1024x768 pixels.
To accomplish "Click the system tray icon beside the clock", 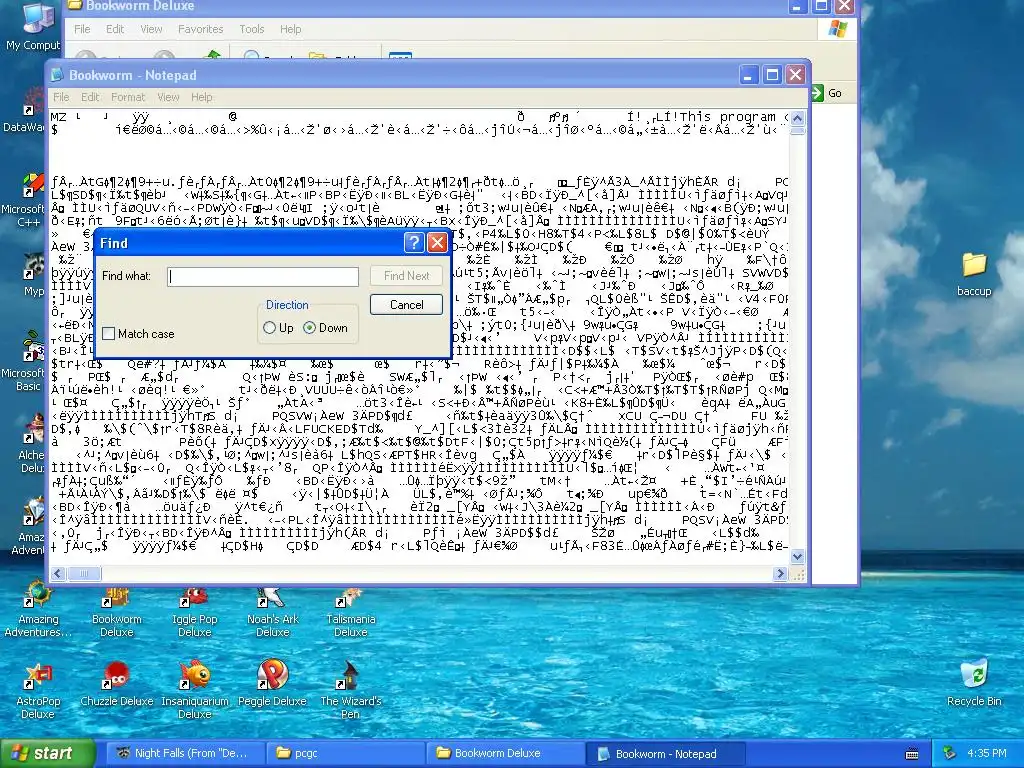I will (x=950, y=754).
